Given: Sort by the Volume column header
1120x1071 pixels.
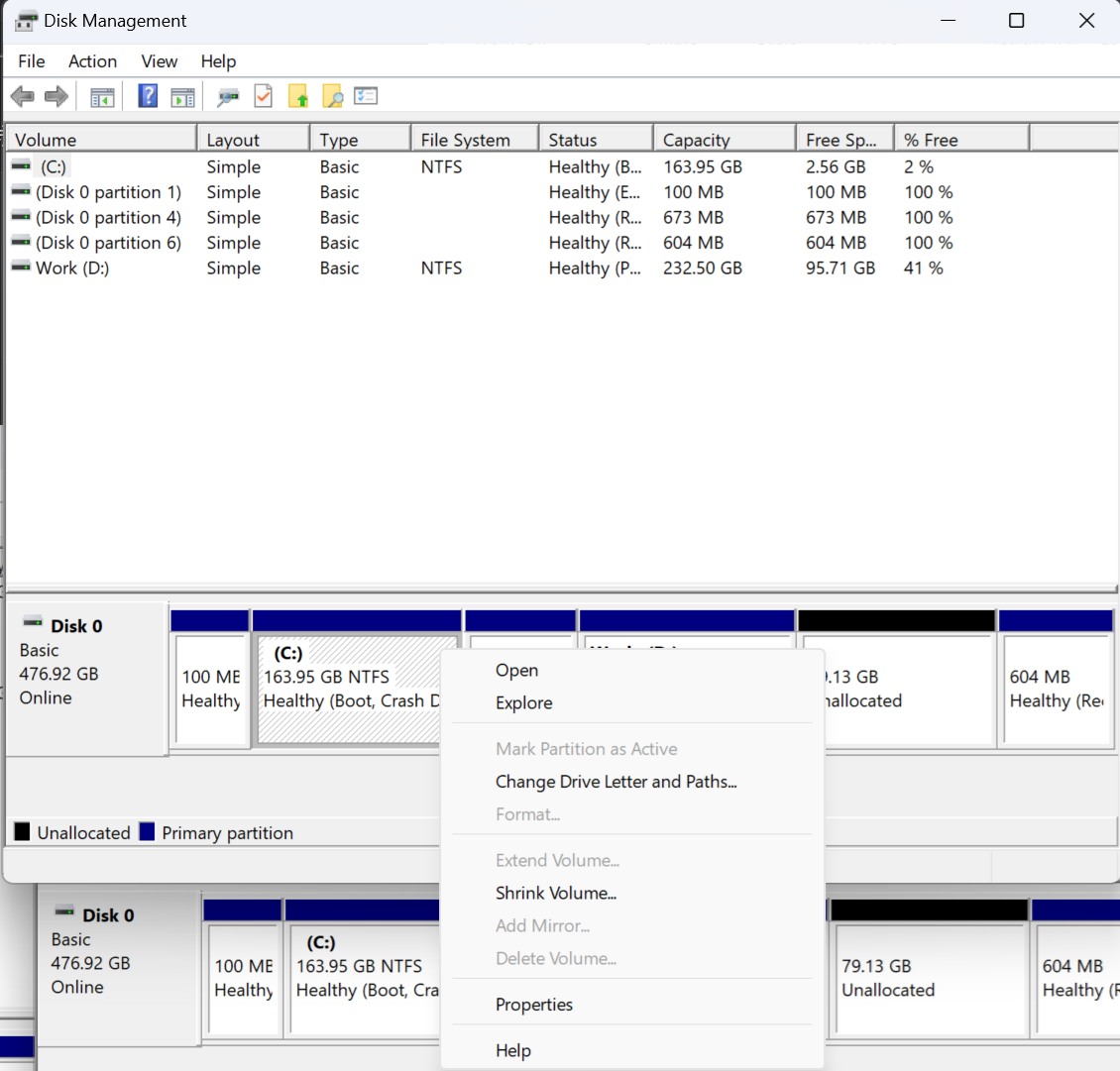Looking at the screenshot, I should (101, 140).
